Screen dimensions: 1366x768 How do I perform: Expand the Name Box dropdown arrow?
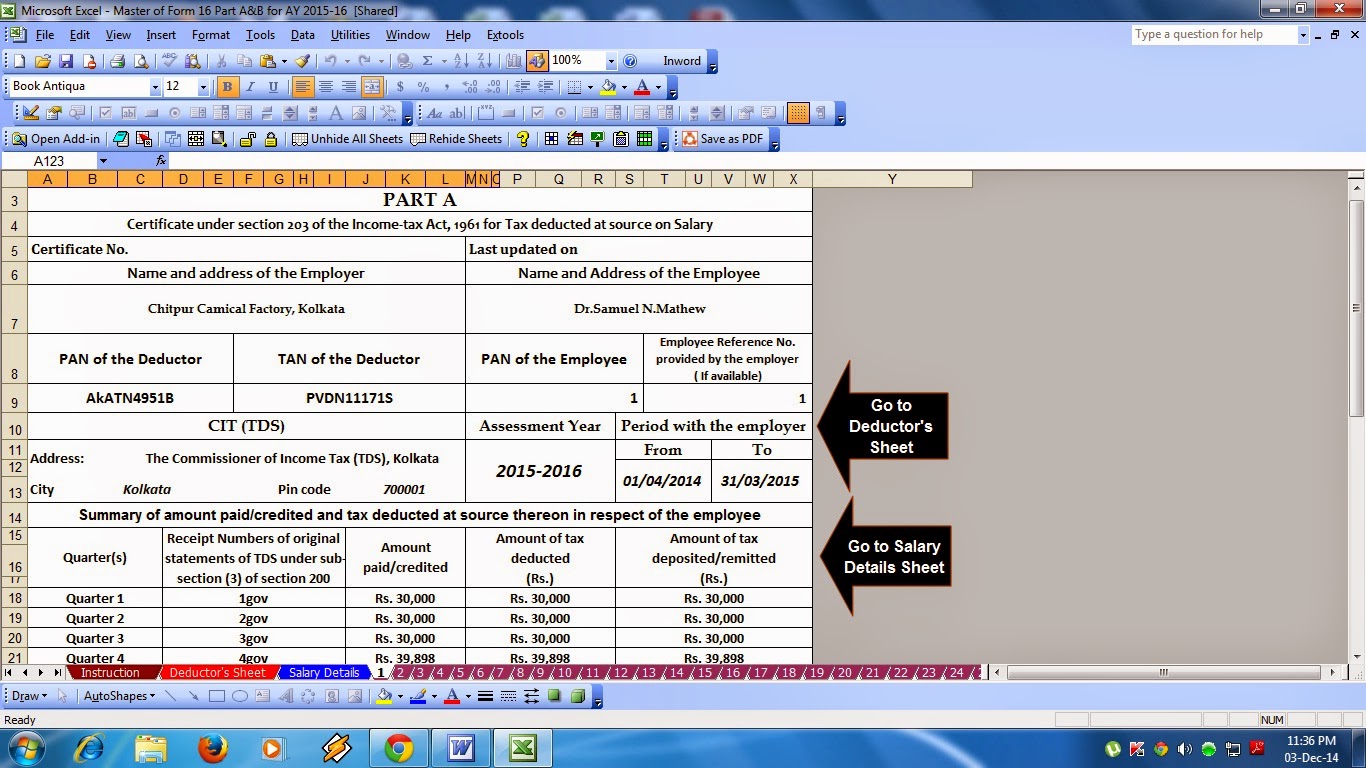point(102,161)
